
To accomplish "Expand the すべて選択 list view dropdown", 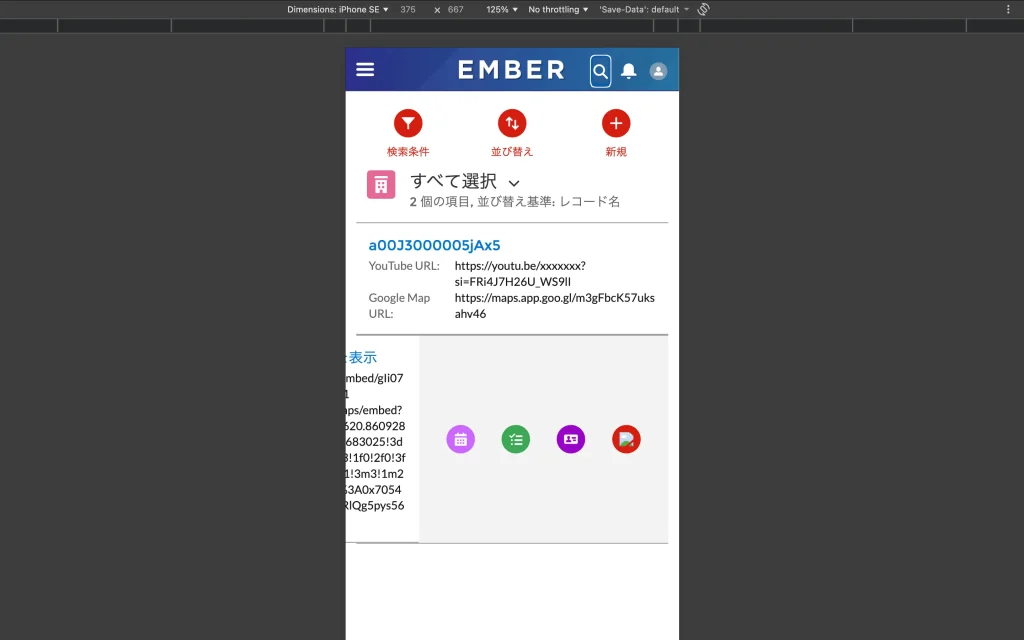I will coord(514,183).
